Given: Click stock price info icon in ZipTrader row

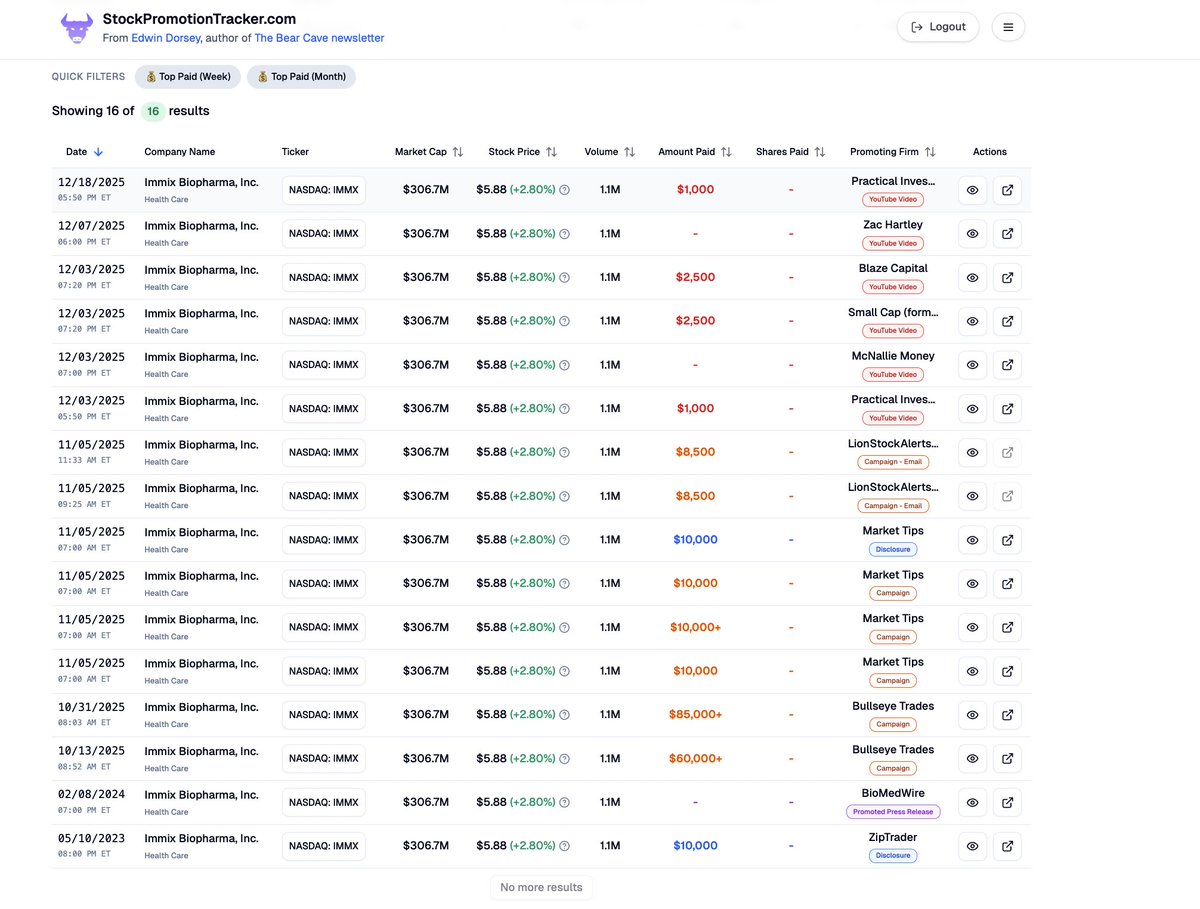Looking at the screenshot, I should coord(564,846).
